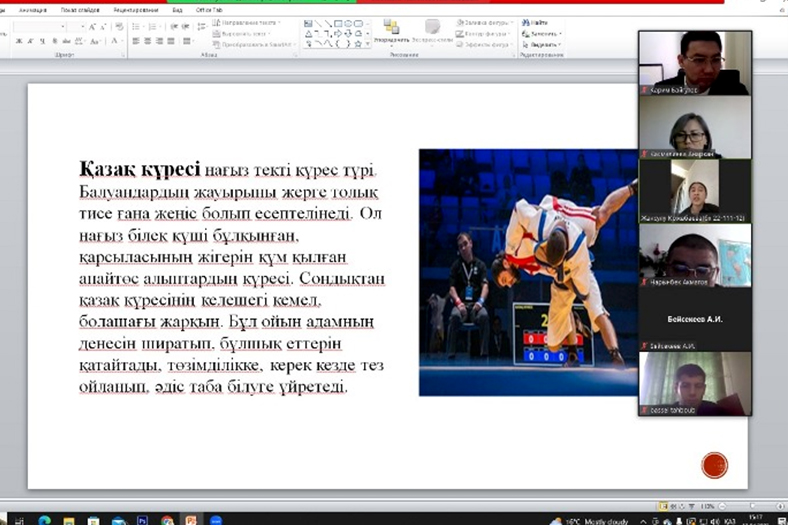Select the wrestling photo on the slide
The width and height of the screenshot is (788, 525).
tap(528, 272)
